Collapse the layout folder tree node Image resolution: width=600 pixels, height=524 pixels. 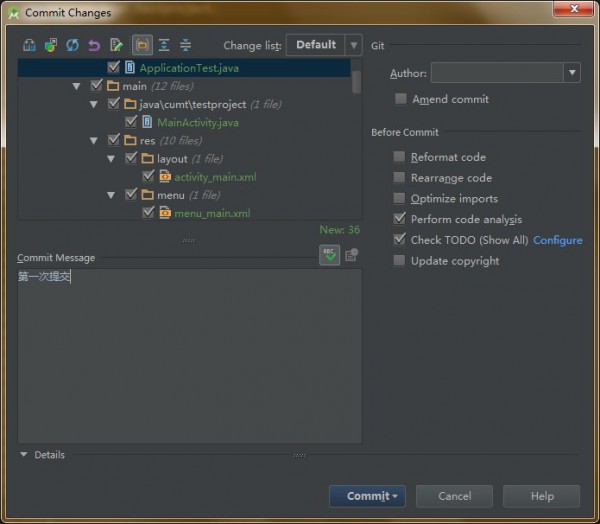coord(111,158)
